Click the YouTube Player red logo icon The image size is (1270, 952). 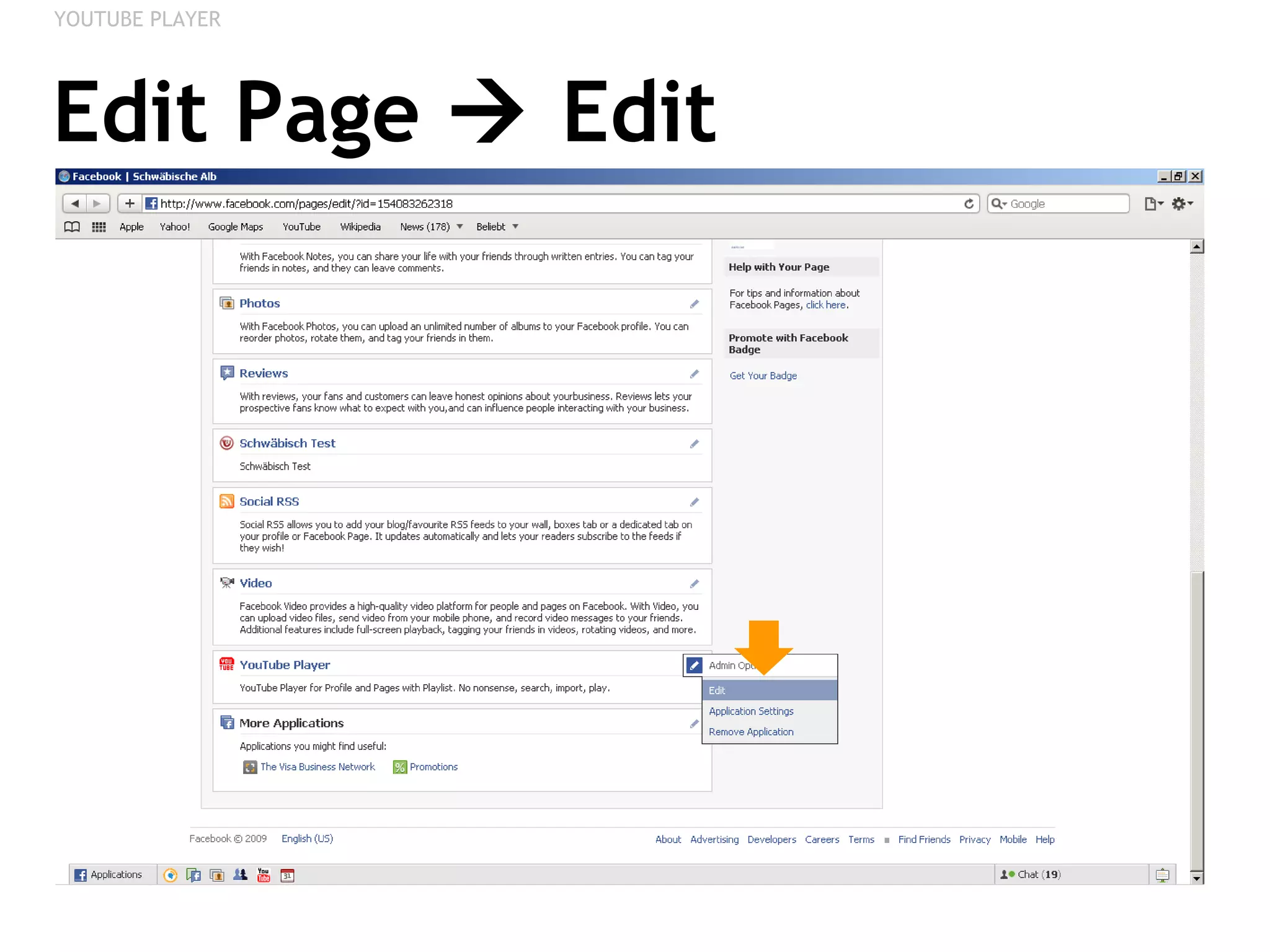point(227,664)
